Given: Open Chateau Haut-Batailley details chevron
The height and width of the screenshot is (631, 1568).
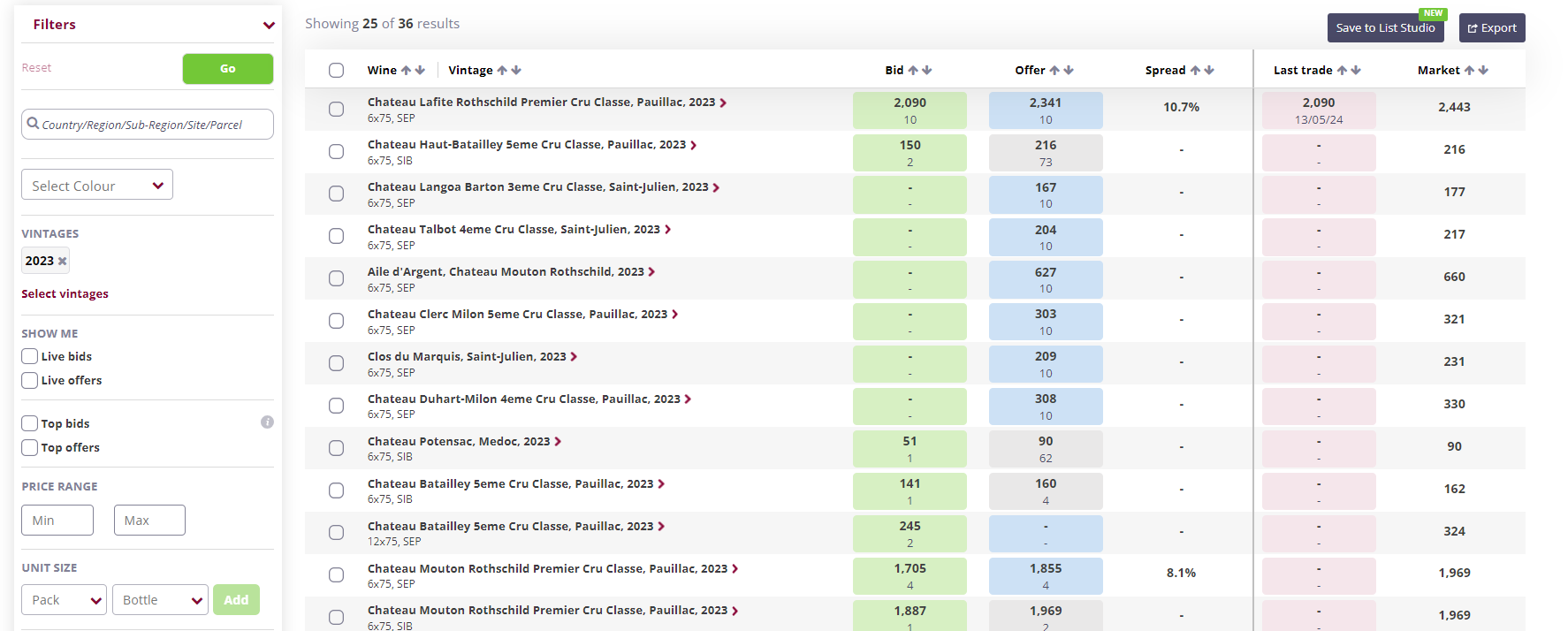Looking at the screenshot, I should [693, 145].
